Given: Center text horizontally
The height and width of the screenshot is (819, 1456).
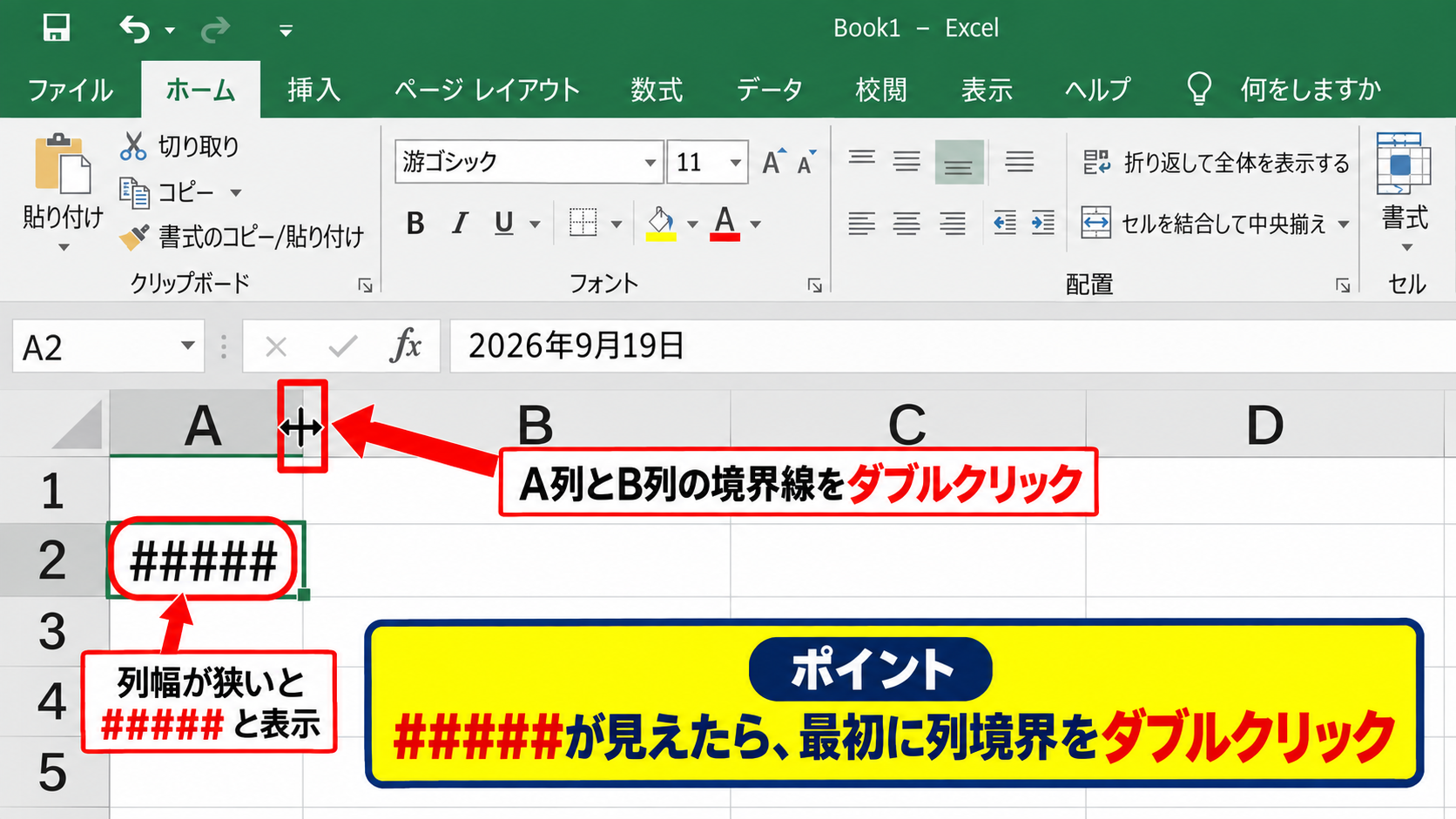Looking at the screenshot, I should tap(907, 224).
